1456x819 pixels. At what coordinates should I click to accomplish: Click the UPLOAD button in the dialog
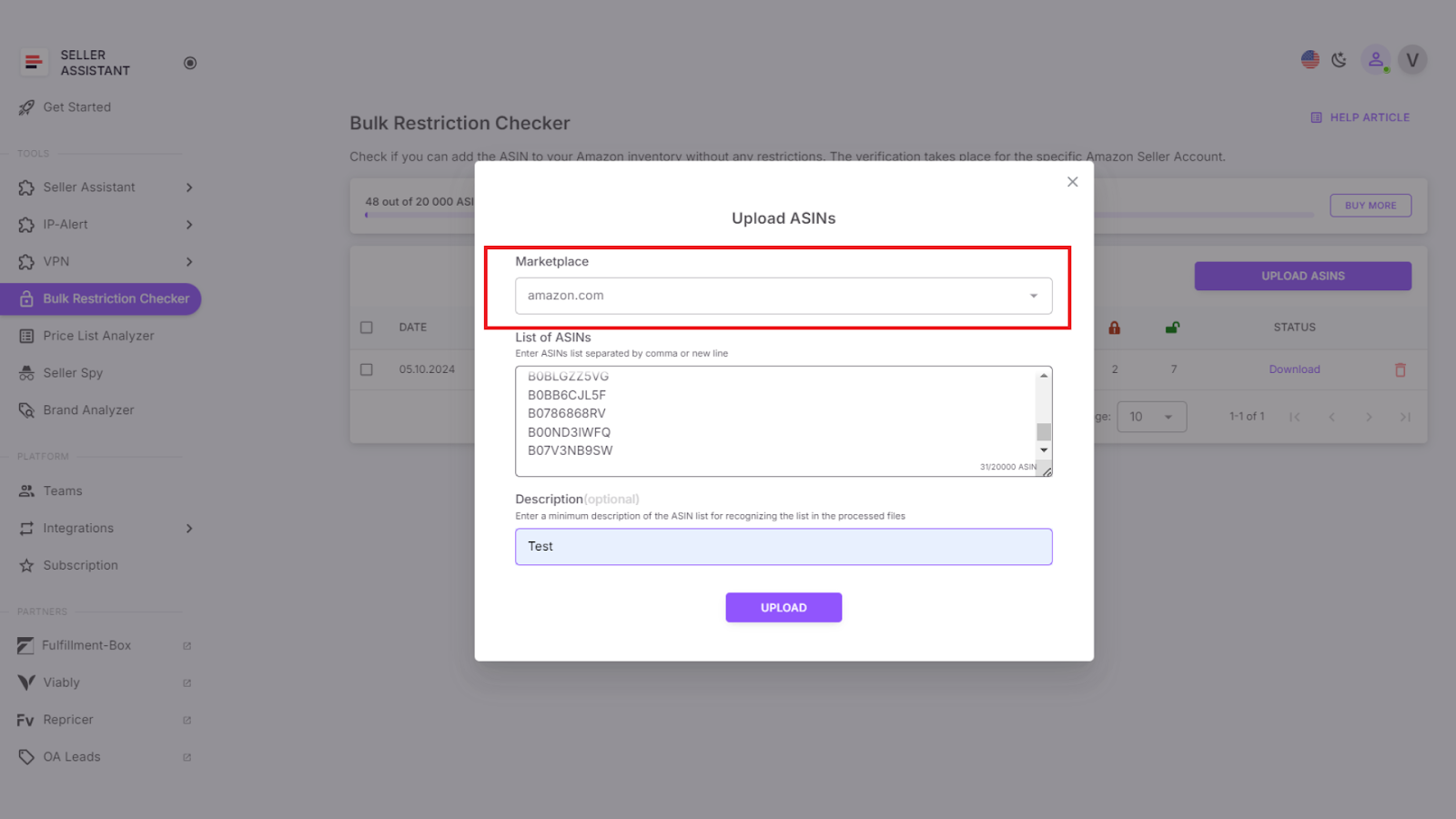784,607
